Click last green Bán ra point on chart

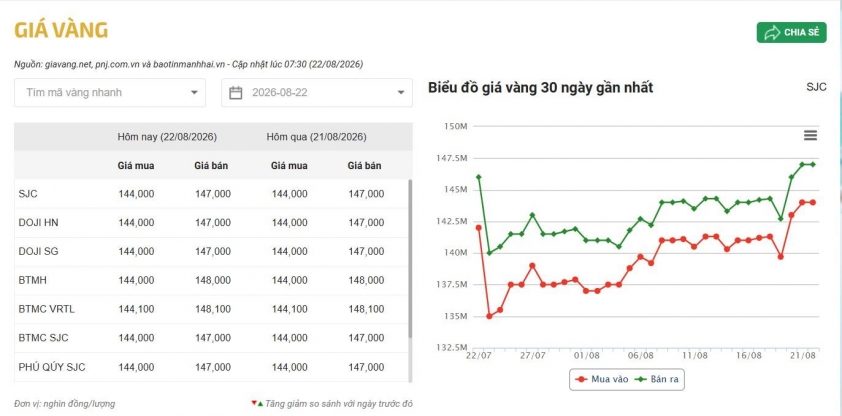pyautogui.click(x=813, y=164)
